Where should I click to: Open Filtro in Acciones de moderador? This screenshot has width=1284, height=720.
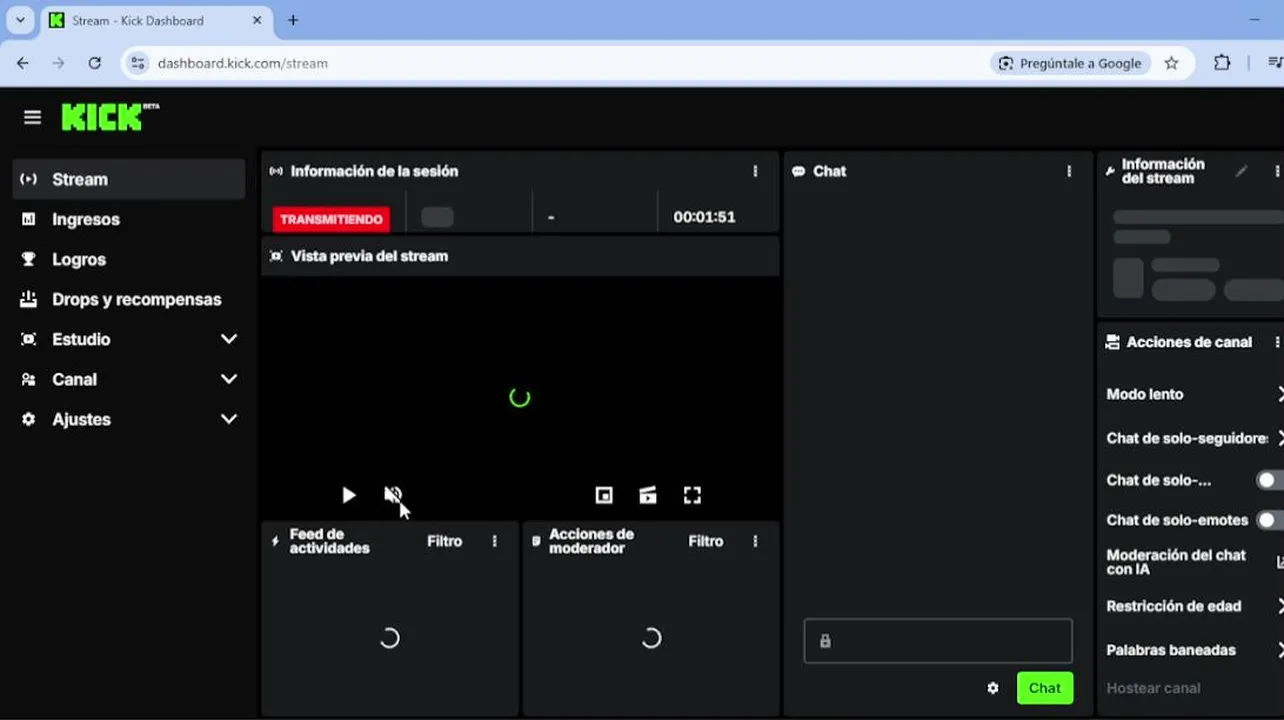coord(705,541)
